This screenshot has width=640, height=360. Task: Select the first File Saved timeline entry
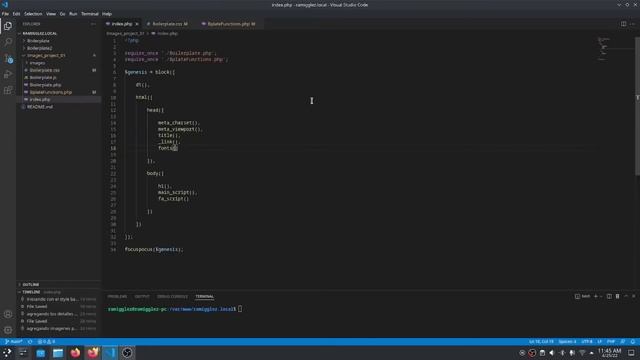(59, 307)
